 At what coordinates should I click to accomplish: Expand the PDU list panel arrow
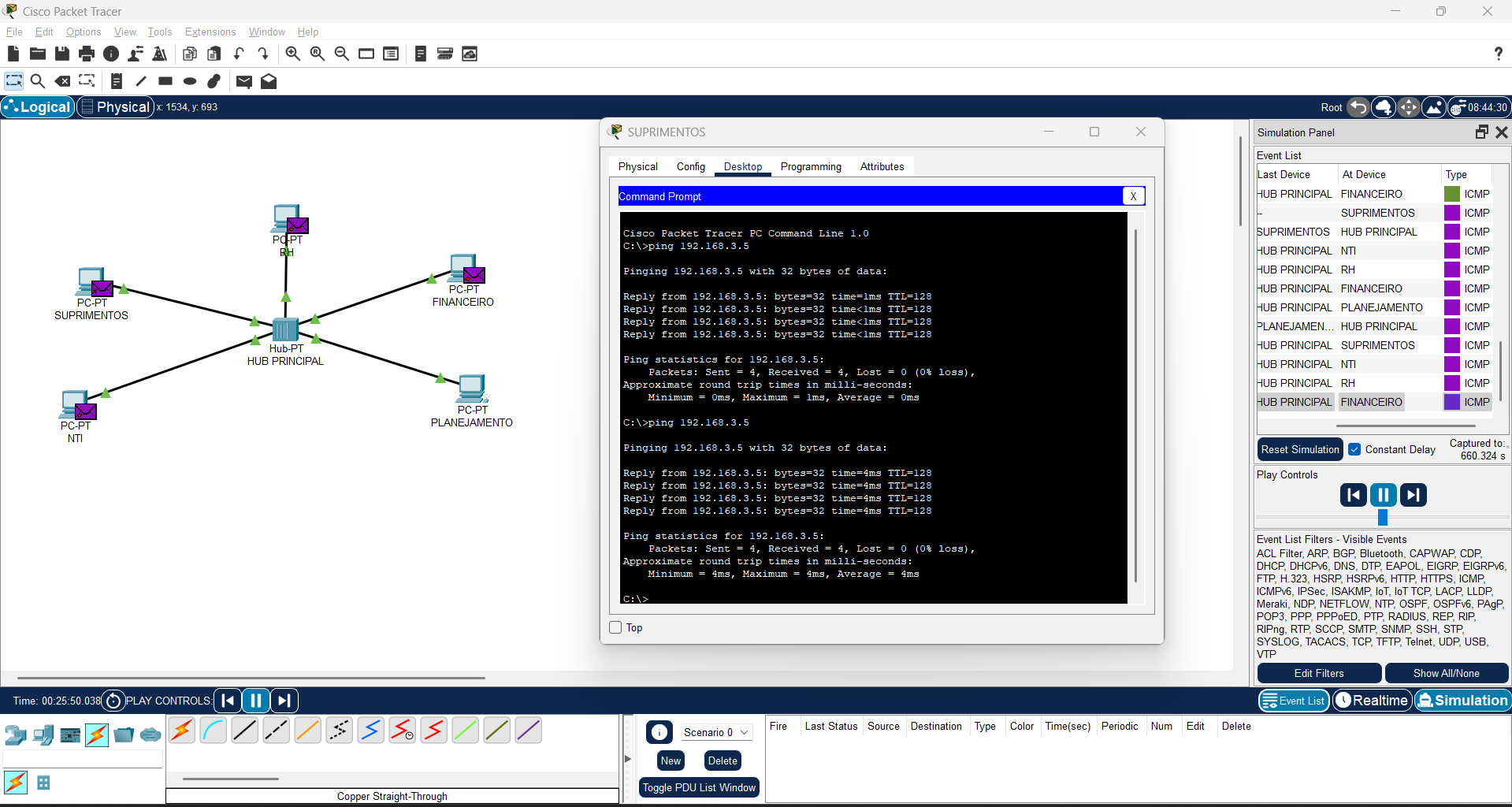pos(628,759)
